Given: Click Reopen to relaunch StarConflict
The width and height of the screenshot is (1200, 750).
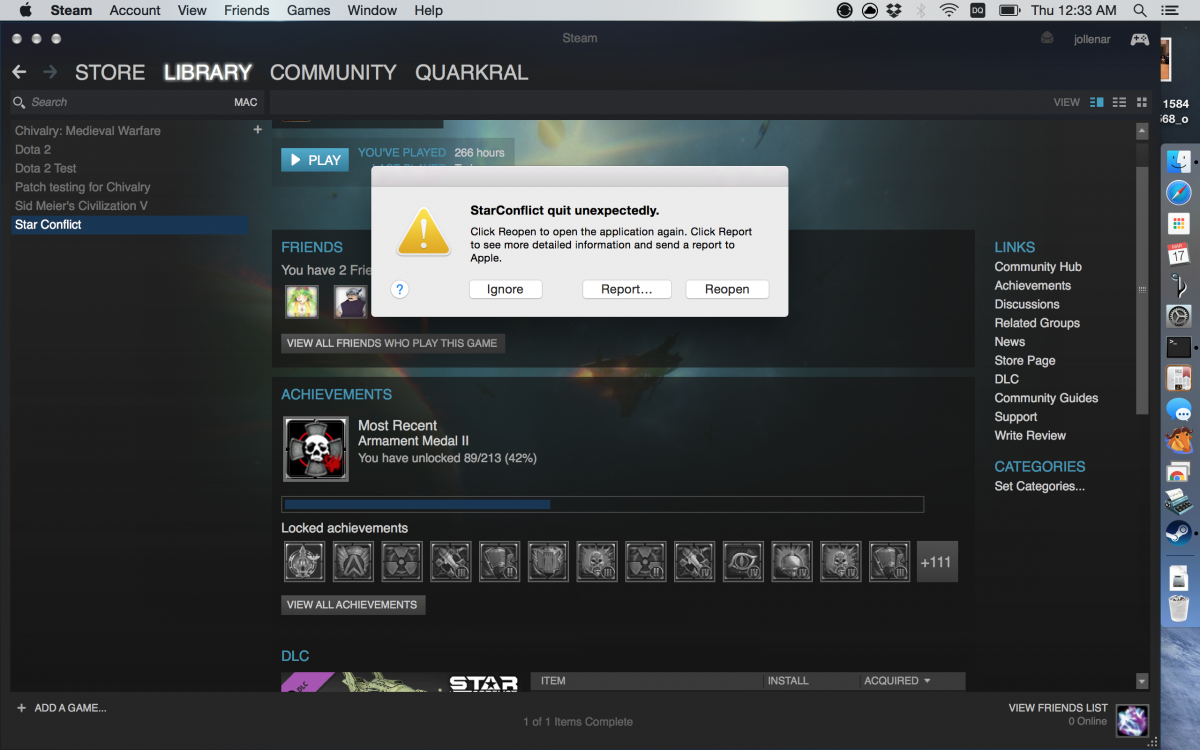Looking at the screenshot, I should 727,289.
